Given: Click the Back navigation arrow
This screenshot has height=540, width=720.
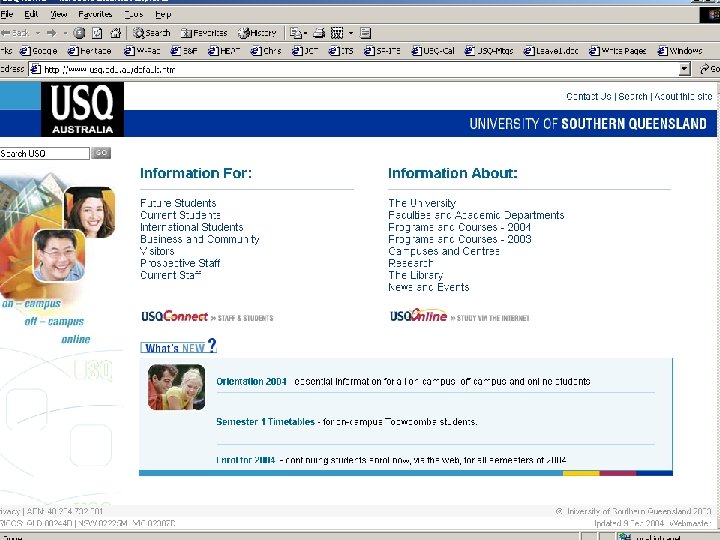Looking at the screenshot, I should pos(16,33).
